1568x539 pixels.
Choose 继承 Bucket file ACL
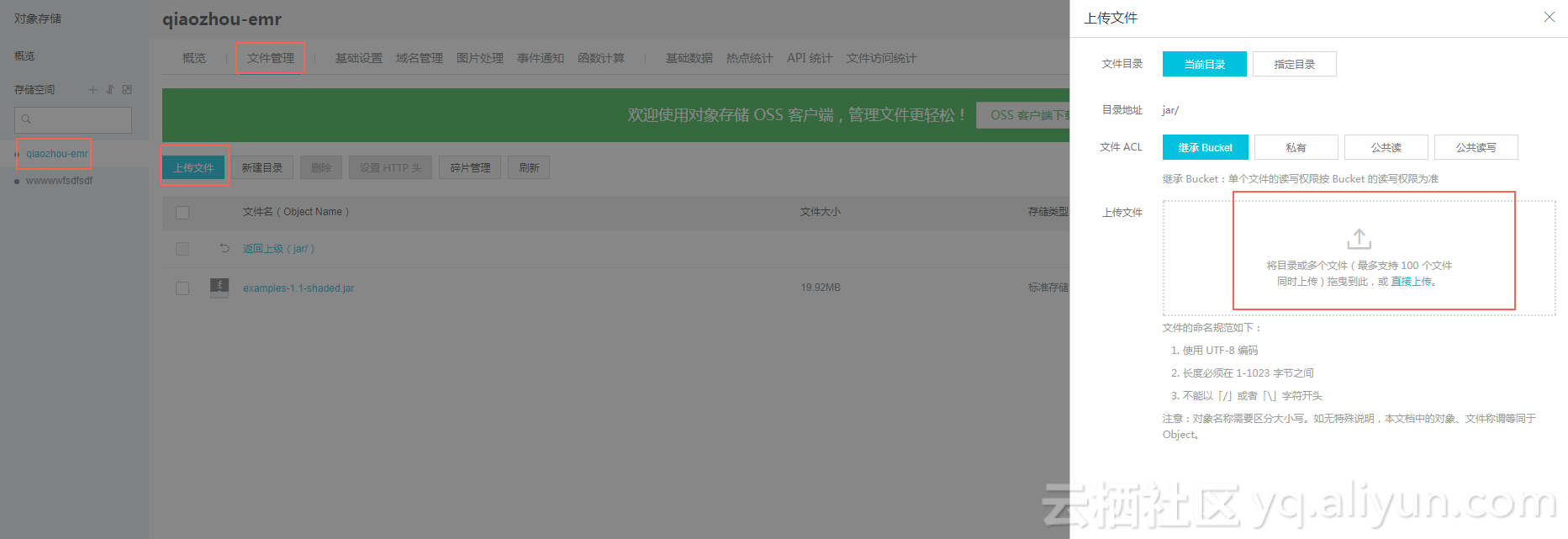[x=1206, y=147]
